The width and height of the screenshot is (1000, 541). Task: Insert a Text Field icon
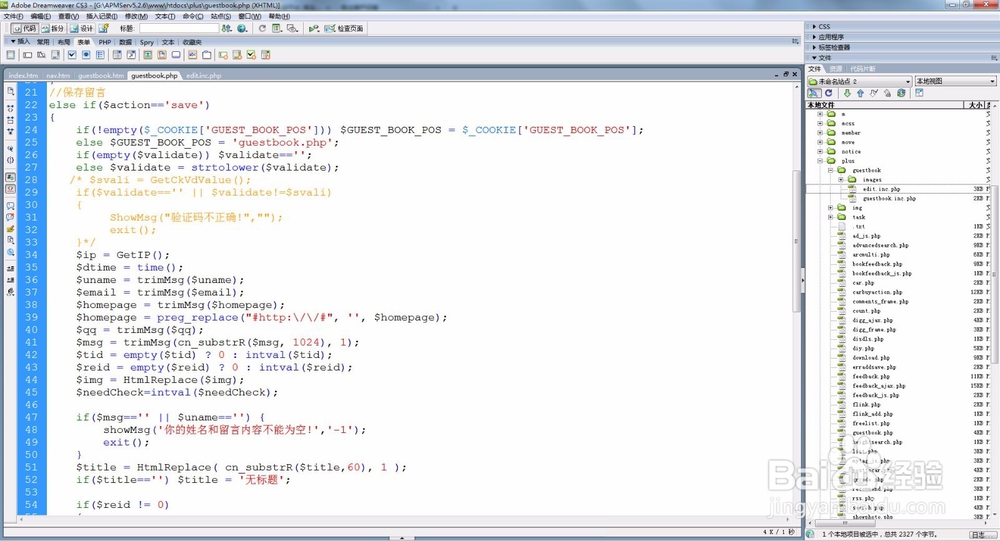pyautogui.click(x=27, y=56)
